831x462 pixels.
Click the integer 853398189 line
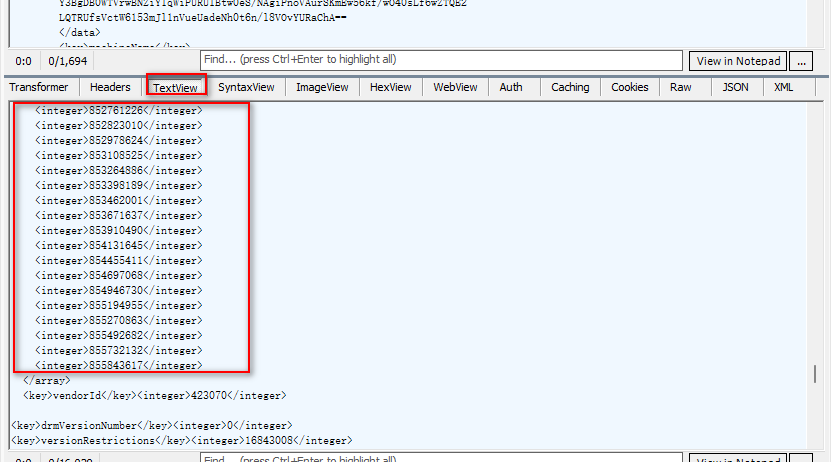(119, 185)
